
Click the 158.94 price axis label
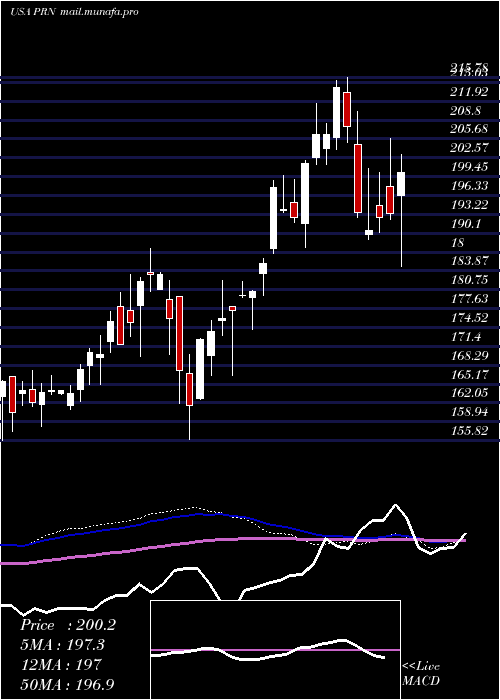[469, 412]
